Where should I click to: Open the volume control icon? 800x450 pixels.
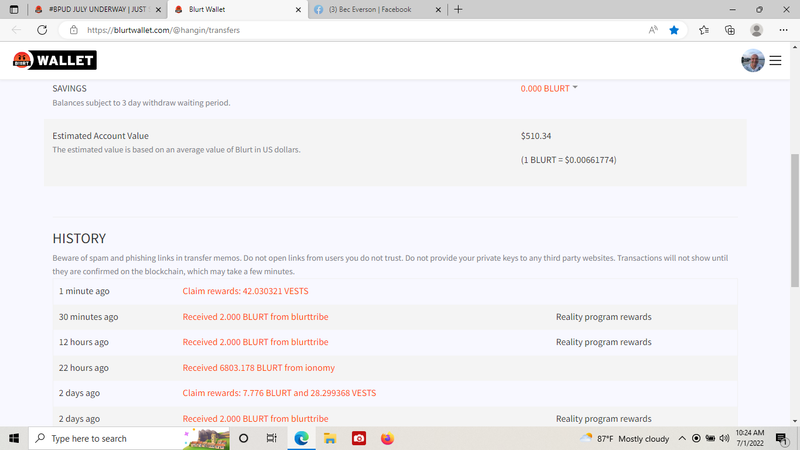(724, 438)
